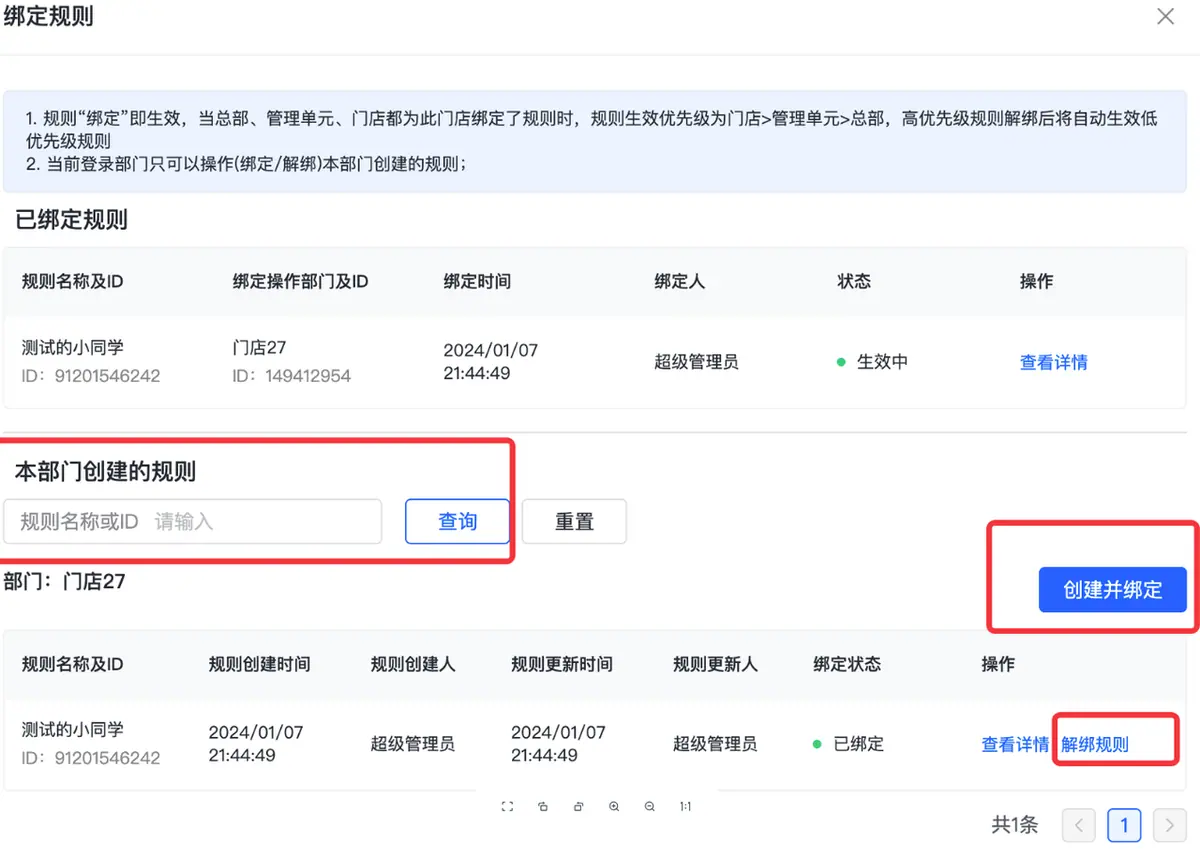Click the 部门：门店27 label
This screenshot has width=1200, height=858.
[64, 581]
